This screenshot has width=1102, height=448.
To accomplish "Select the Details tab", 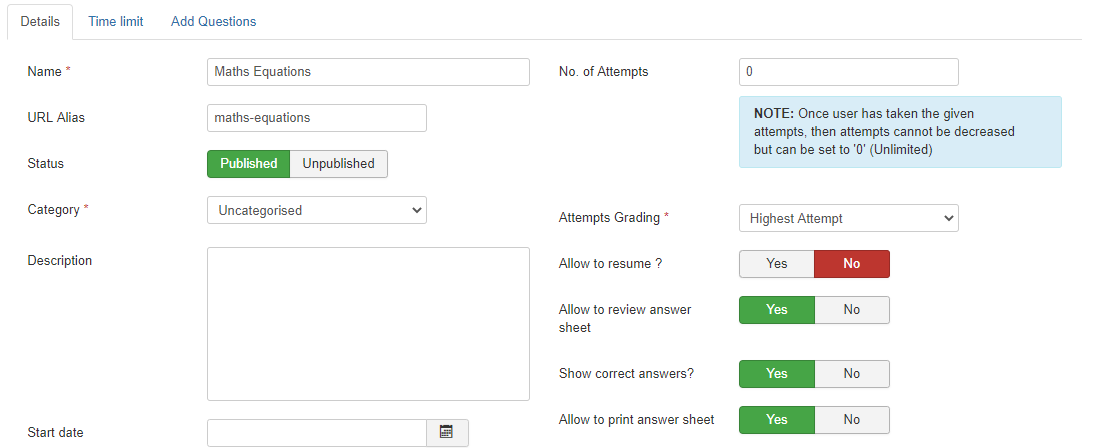I will click(x=40, y=21).
